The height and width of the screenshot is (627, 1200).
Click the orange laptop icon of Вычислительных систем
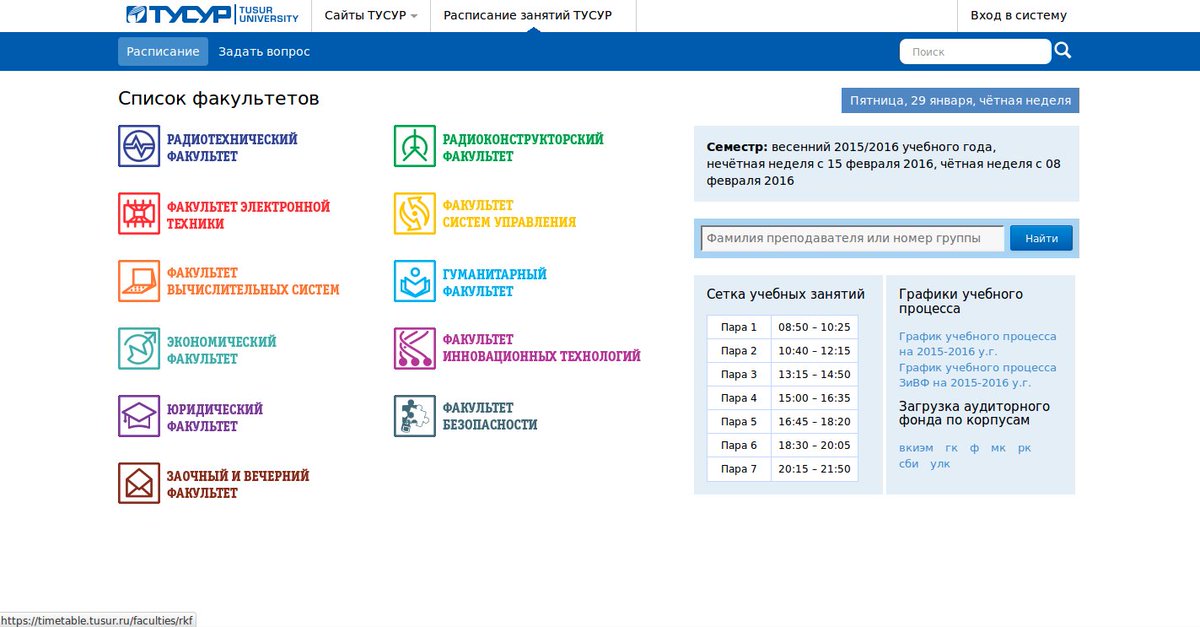139,281
